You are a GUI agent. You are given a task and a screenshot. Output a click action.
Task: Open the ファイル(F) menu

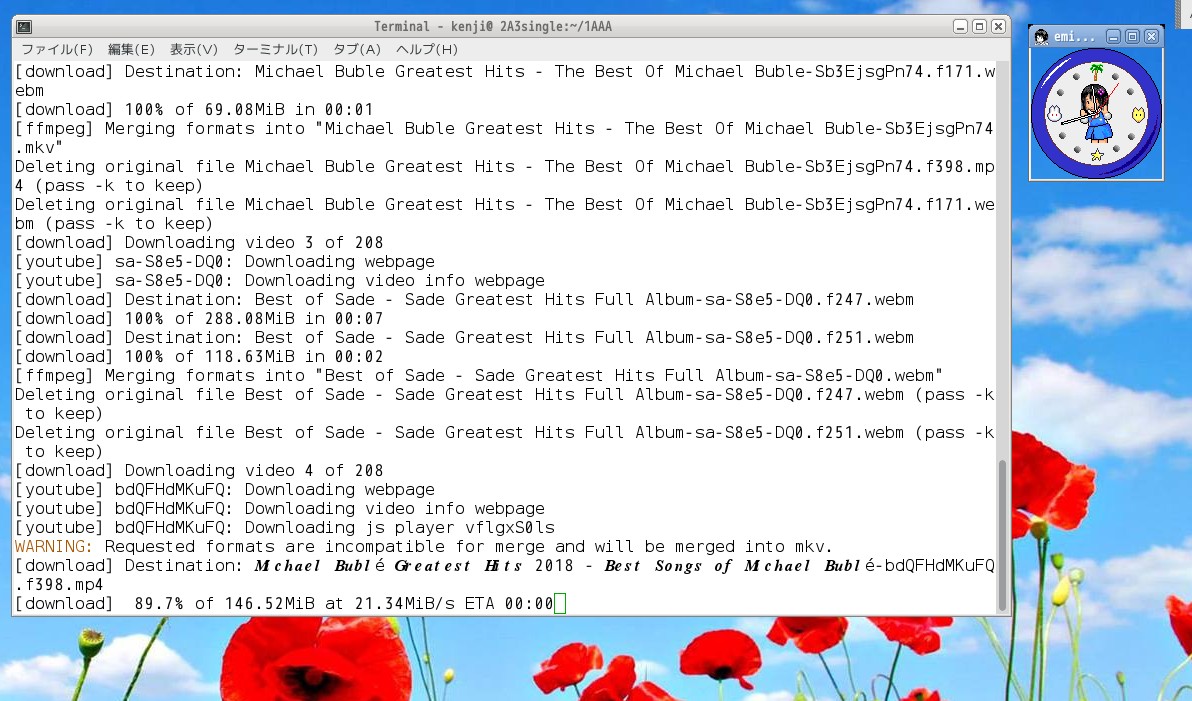tap(57, 49)
